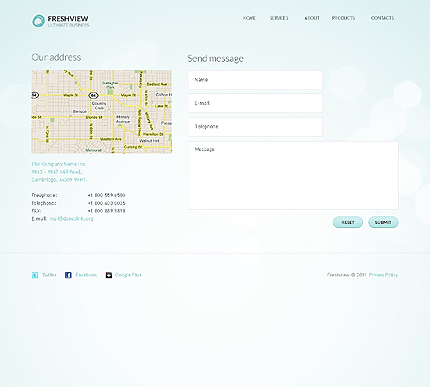Click the Freshview swirl logo icon
The width and height of the screenshot is (430, 387).
[x=38, y=21]
